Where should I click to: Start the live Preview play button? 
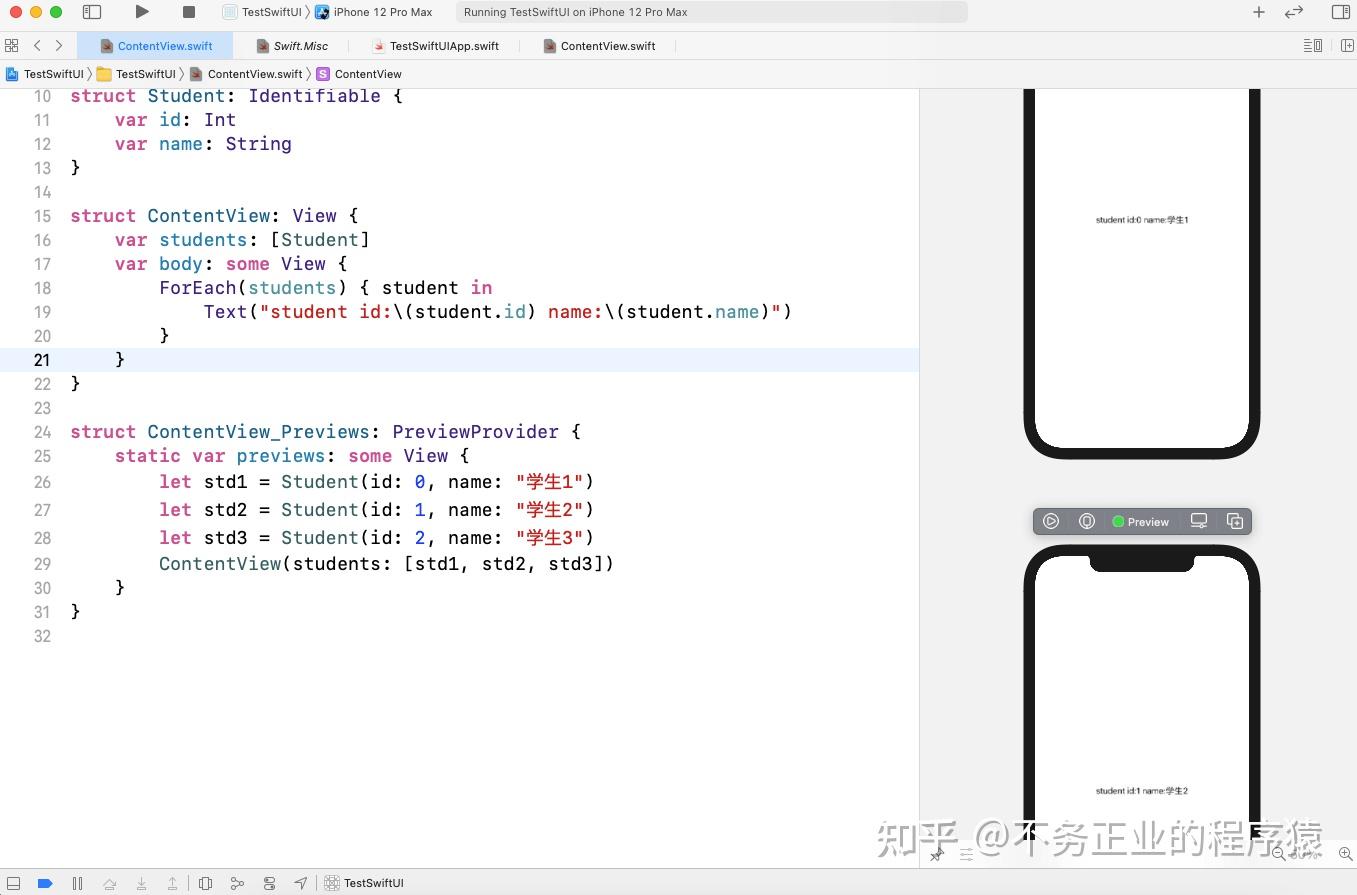1051,521
